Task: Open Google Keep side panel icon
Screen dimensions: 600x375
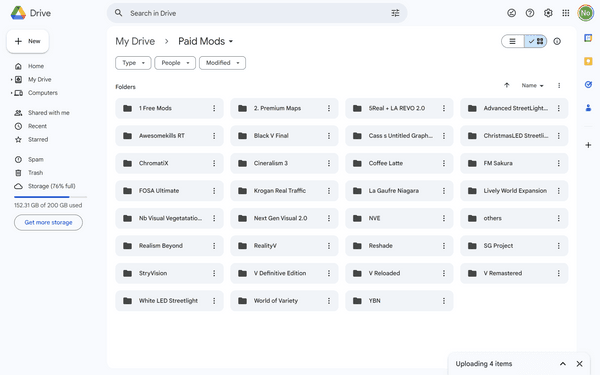Action: coord(588,61)
